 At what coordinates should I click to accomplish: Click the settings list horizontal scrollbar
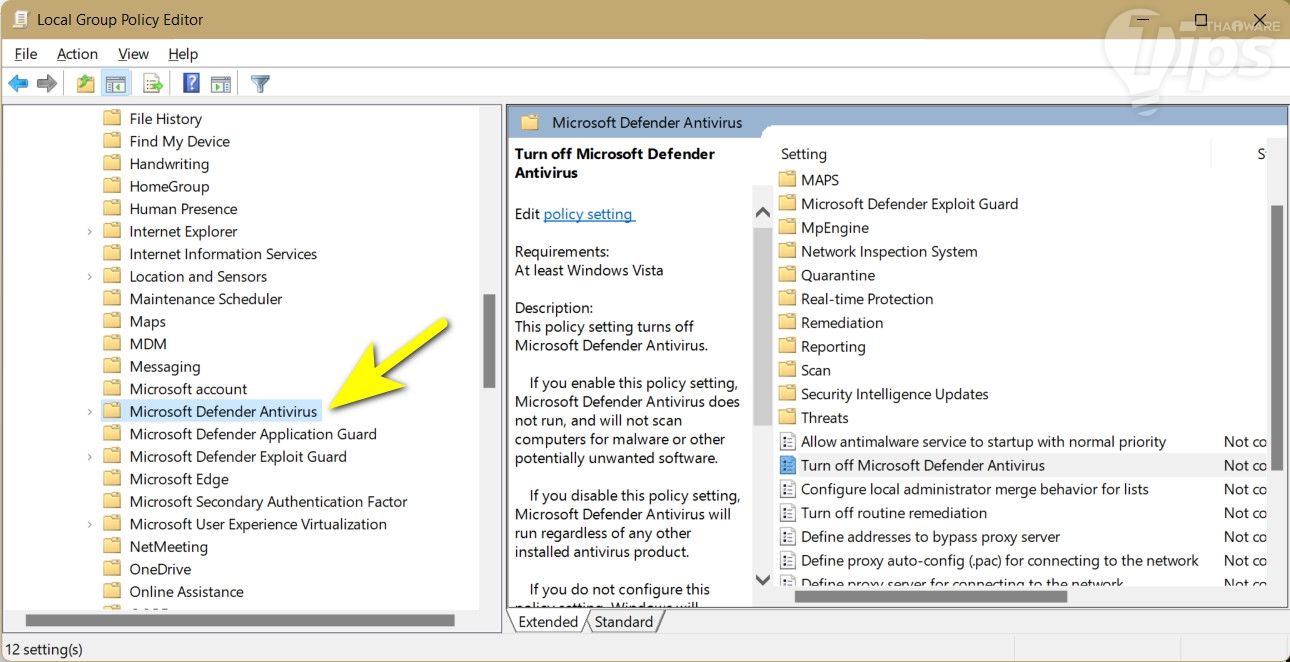click(x=931, y=597)
